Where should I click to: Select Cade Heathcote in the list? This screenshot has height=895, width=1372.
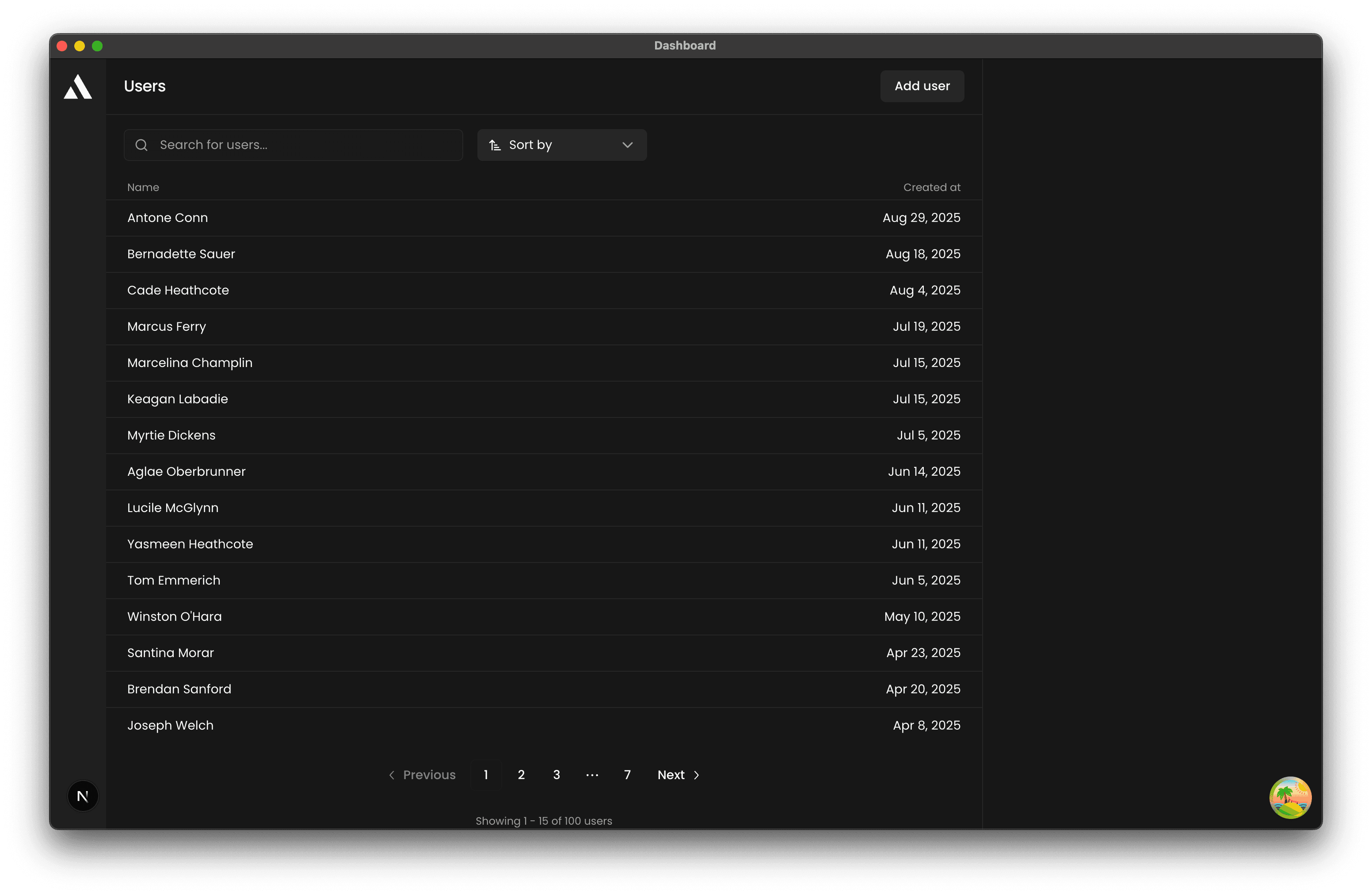(544, 291)
